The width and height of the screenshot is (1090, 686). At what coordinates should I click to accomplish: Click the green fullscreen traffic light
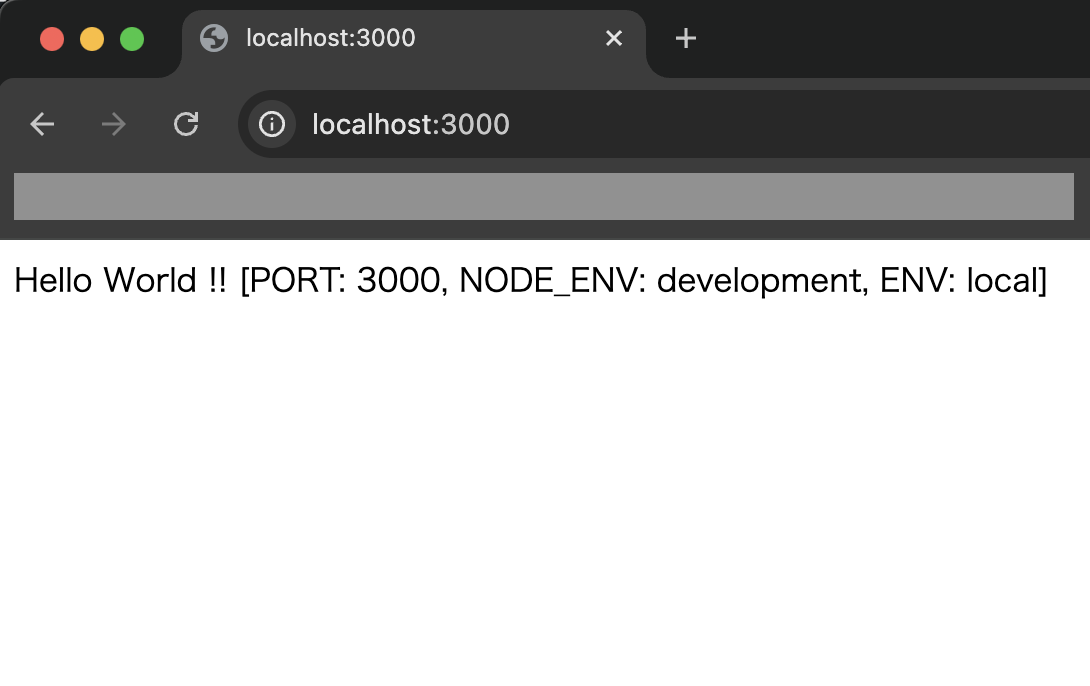(x=131, y=38)
